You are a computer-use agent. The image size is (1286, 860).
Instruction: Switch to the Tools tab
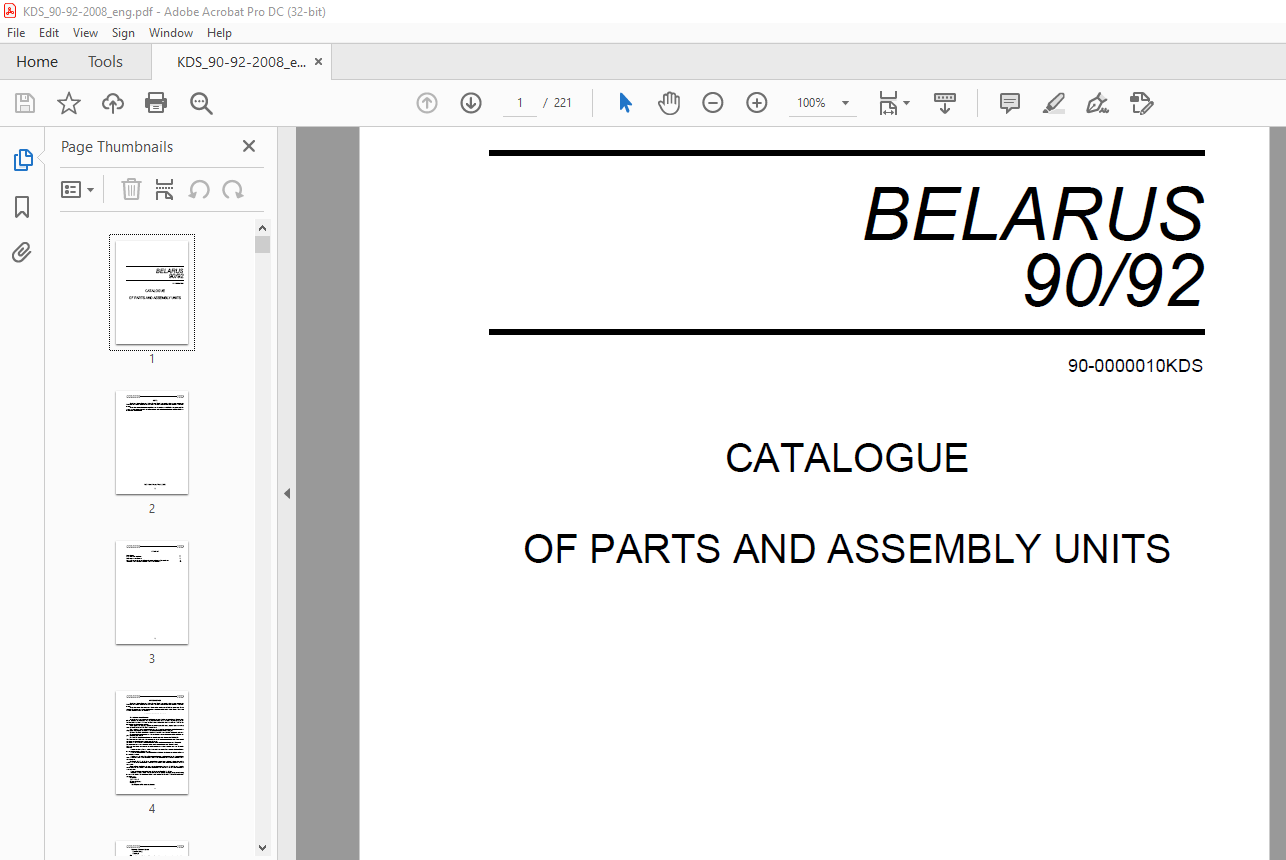pyautogui.click(x=105, y=62)
